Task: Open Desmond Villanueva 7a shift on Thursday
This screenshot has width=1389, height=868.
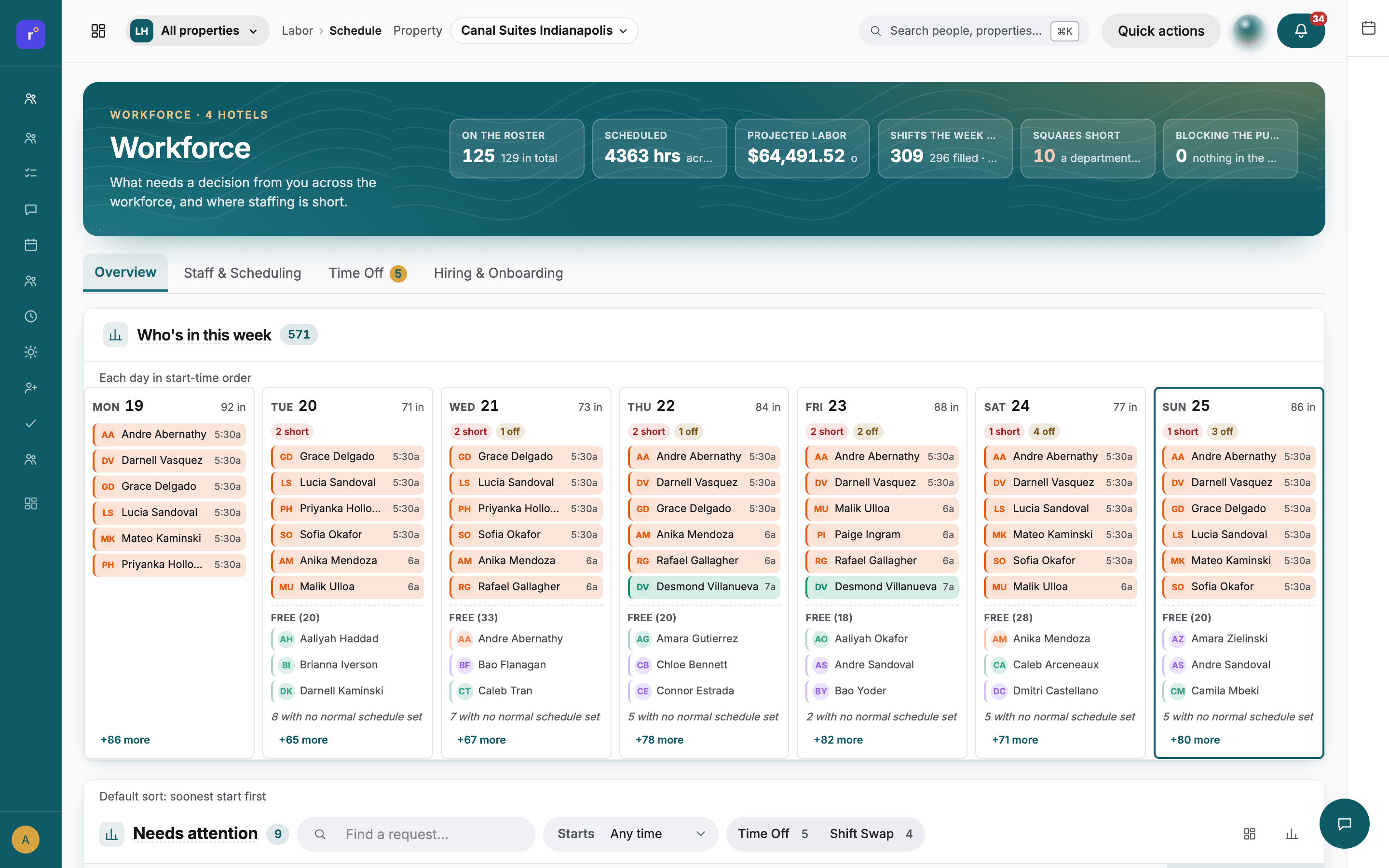Action: (704, 587)
